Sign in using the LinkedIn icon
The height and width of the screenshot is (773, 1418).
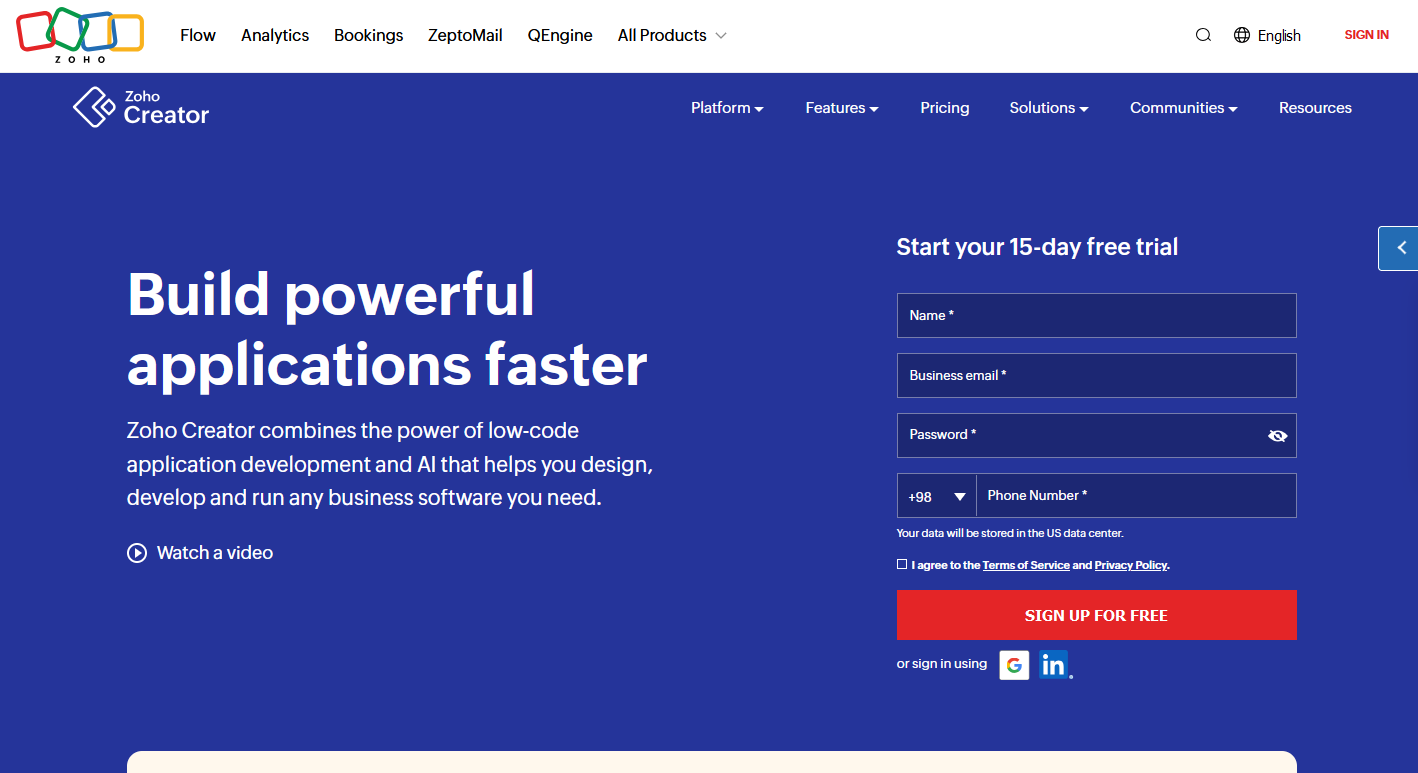coord(1054,664)
